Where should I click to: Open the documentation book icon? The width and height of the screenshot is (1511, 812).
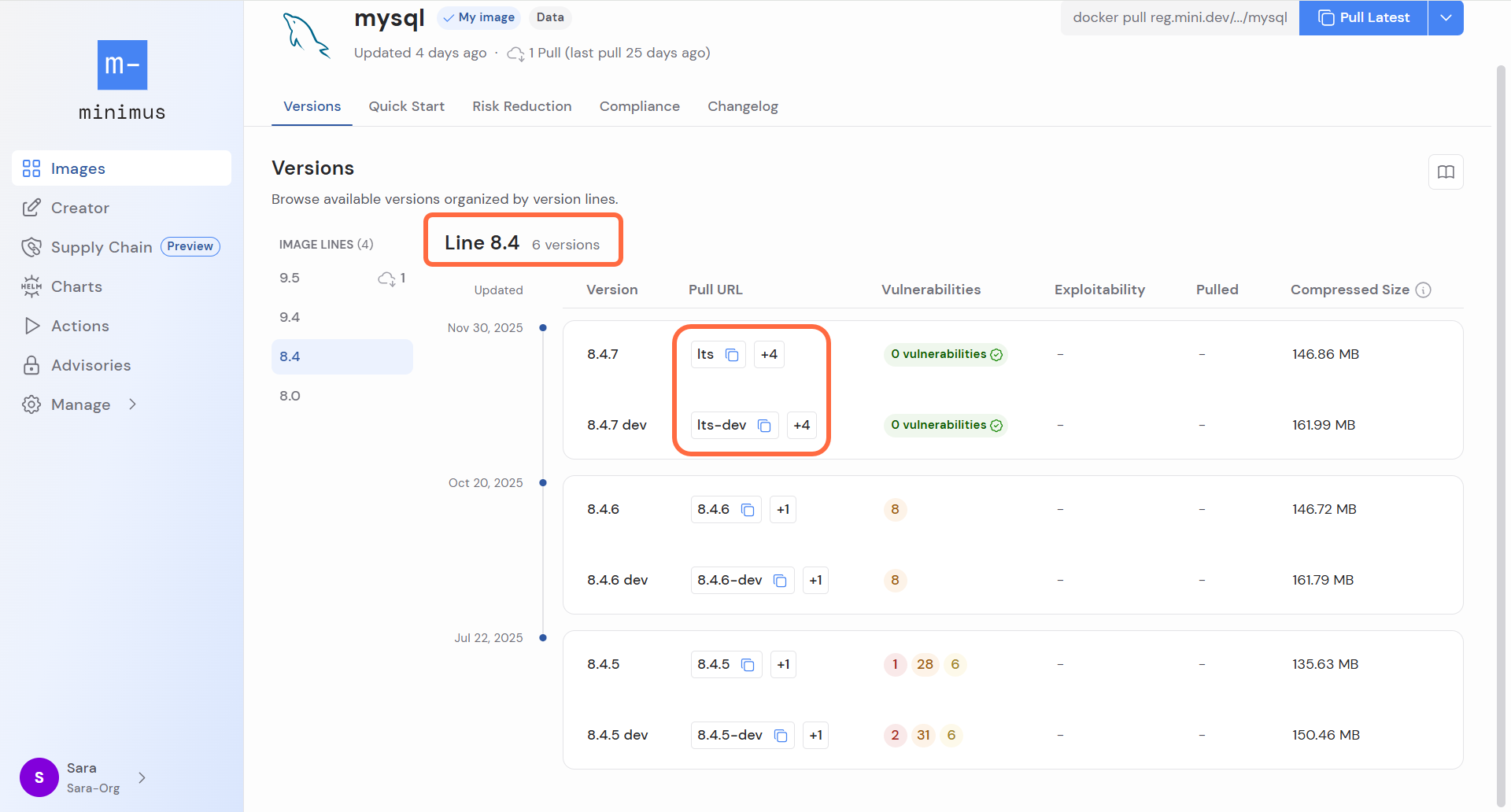coord(1446,172)
